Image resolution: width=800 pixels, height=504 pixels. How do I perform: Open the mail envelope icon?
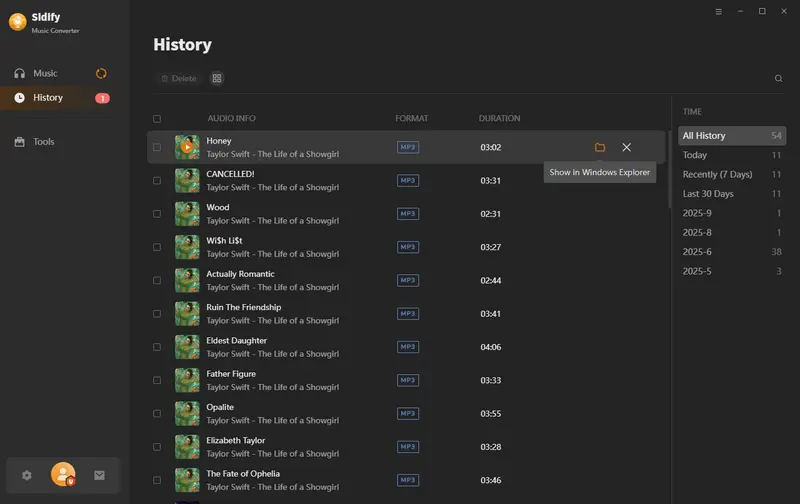click(99, 475)
